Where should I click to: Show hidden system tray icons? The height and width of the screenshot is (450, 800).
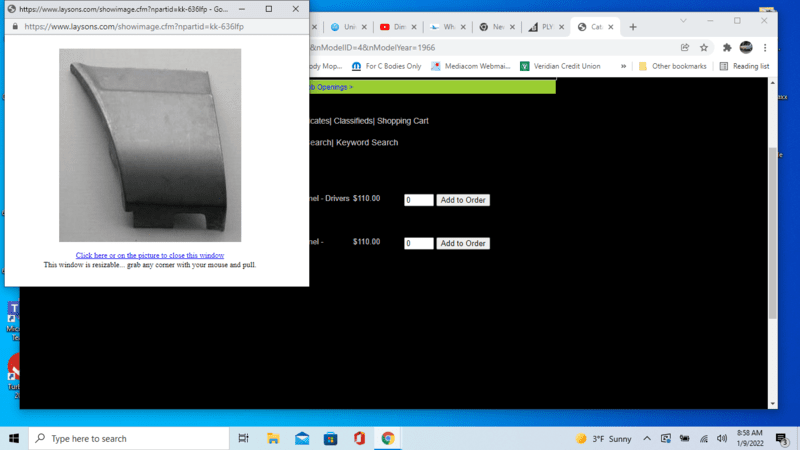[647, 438]
